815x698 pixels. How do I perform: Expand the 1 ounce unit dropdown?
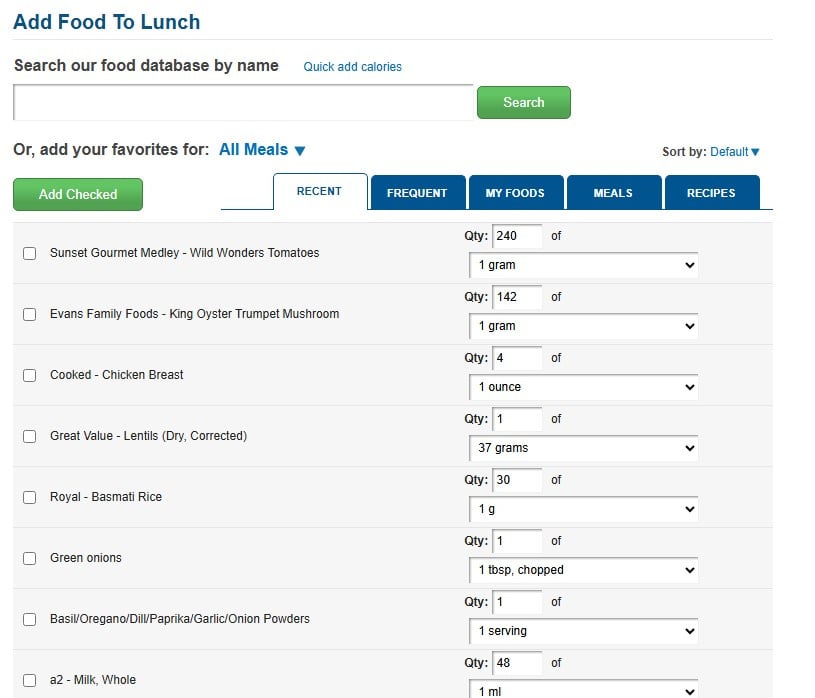coord(583,387)
